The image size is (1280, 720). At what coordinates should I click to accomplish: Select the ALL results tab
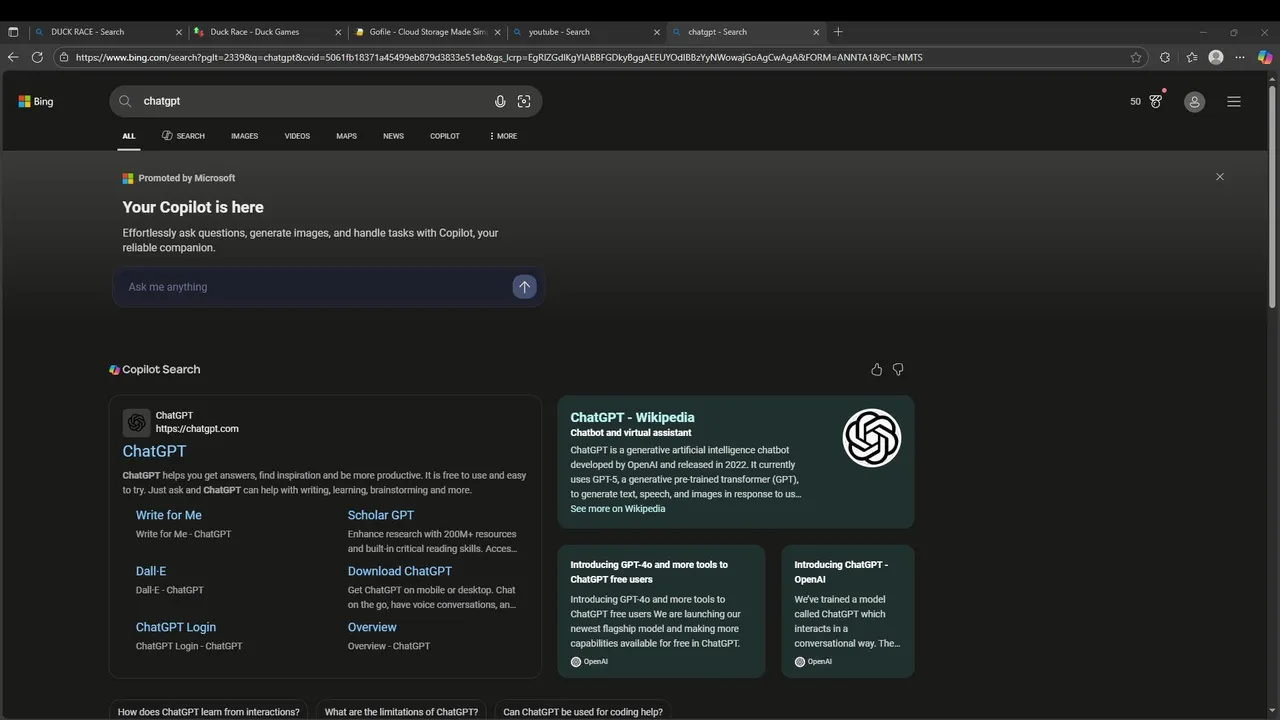[129, 136]
